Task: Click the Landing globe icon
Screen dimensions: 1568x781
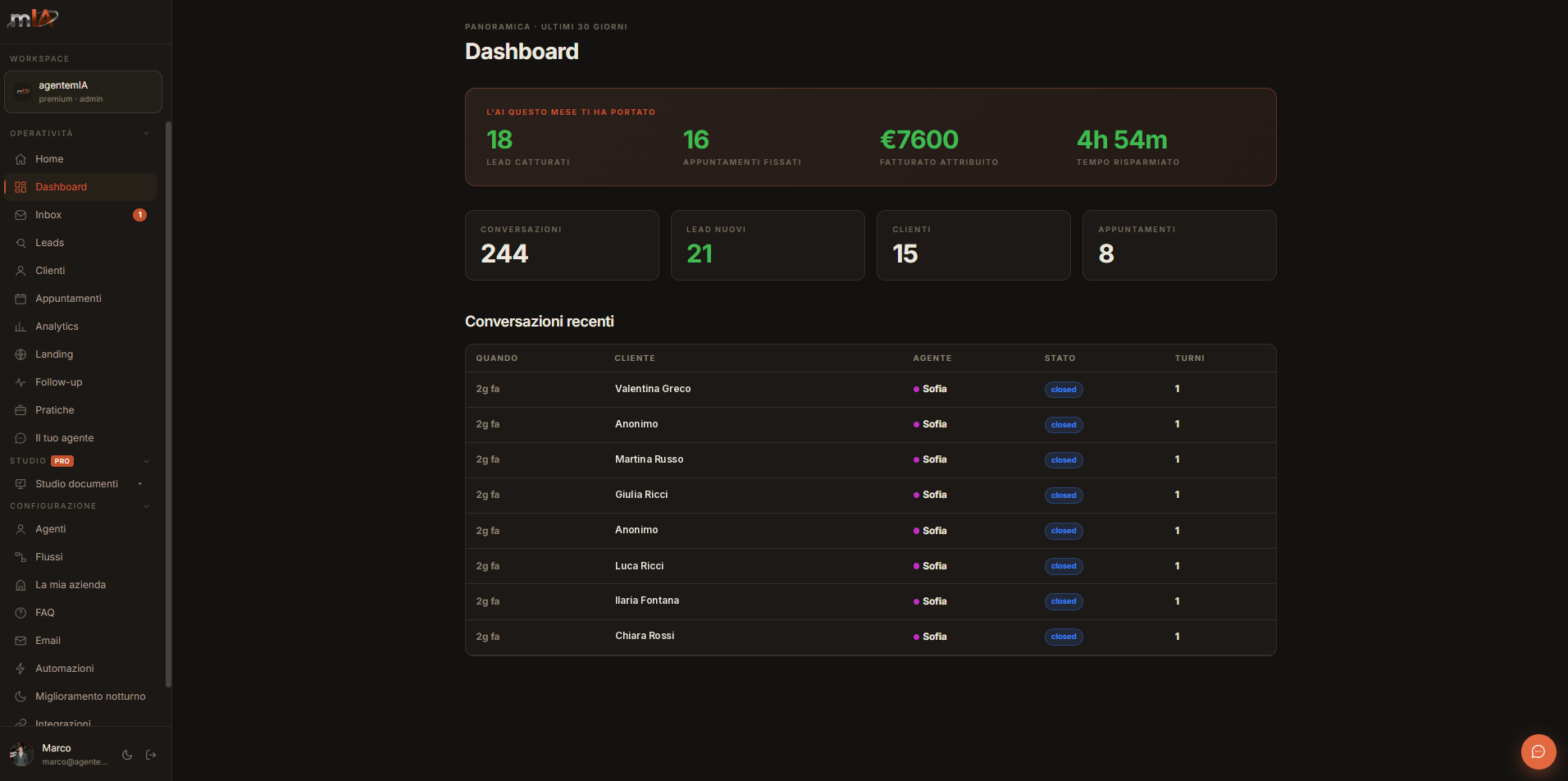Action: click(x=21, y=354)
